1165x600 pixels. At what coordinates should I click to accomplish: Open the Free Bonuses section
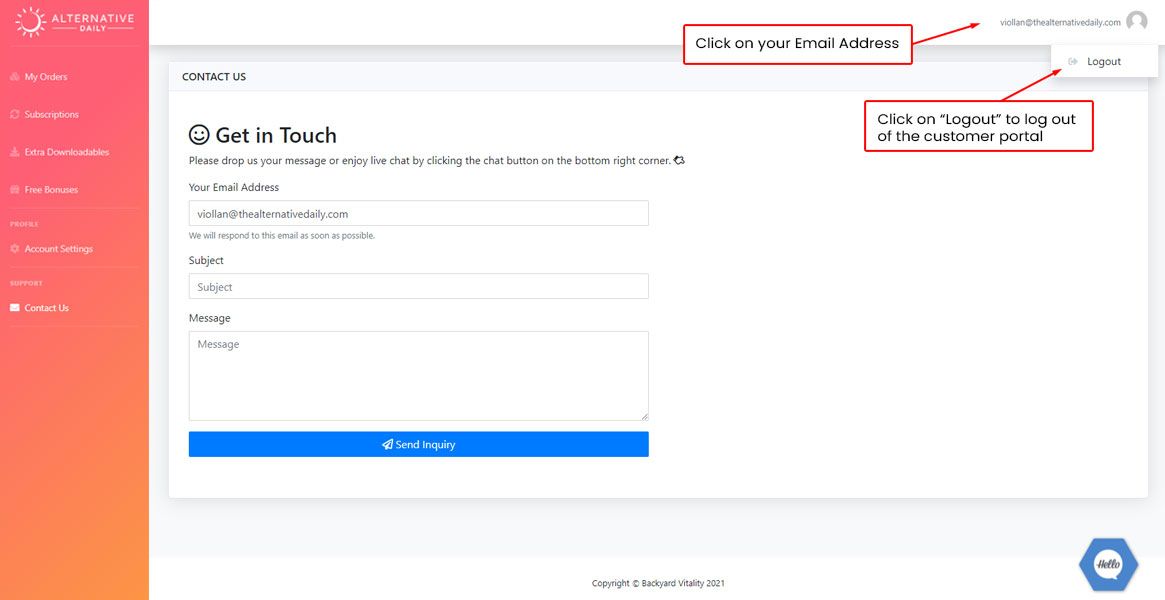(51, 190)
